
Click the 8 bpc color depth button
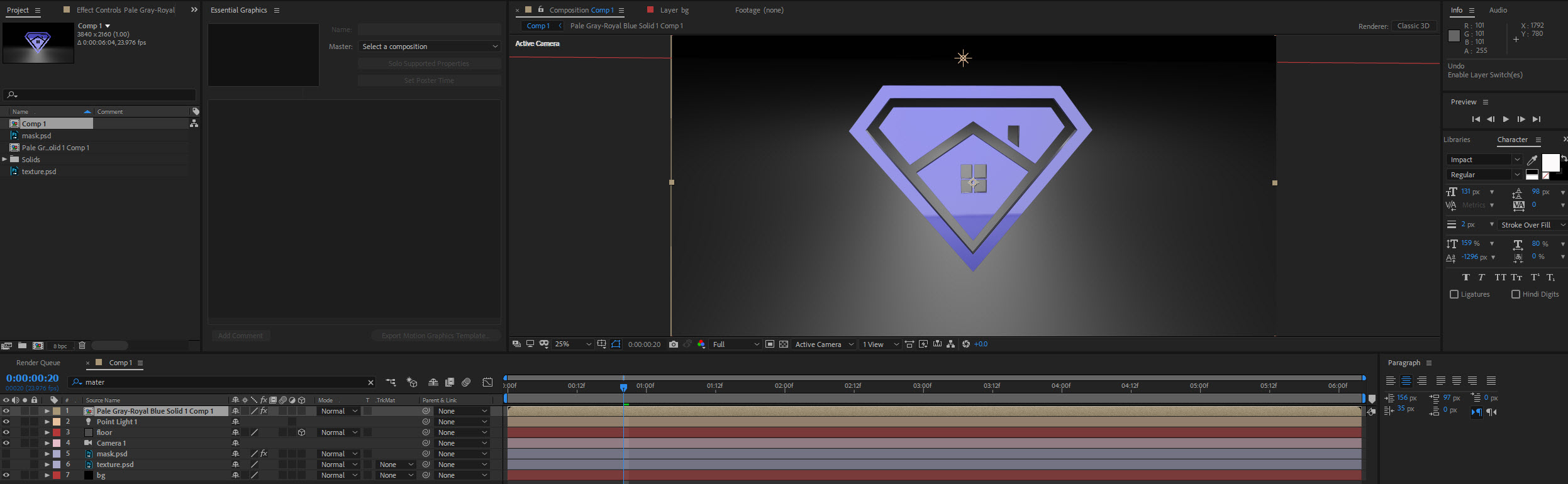point(60,346)
